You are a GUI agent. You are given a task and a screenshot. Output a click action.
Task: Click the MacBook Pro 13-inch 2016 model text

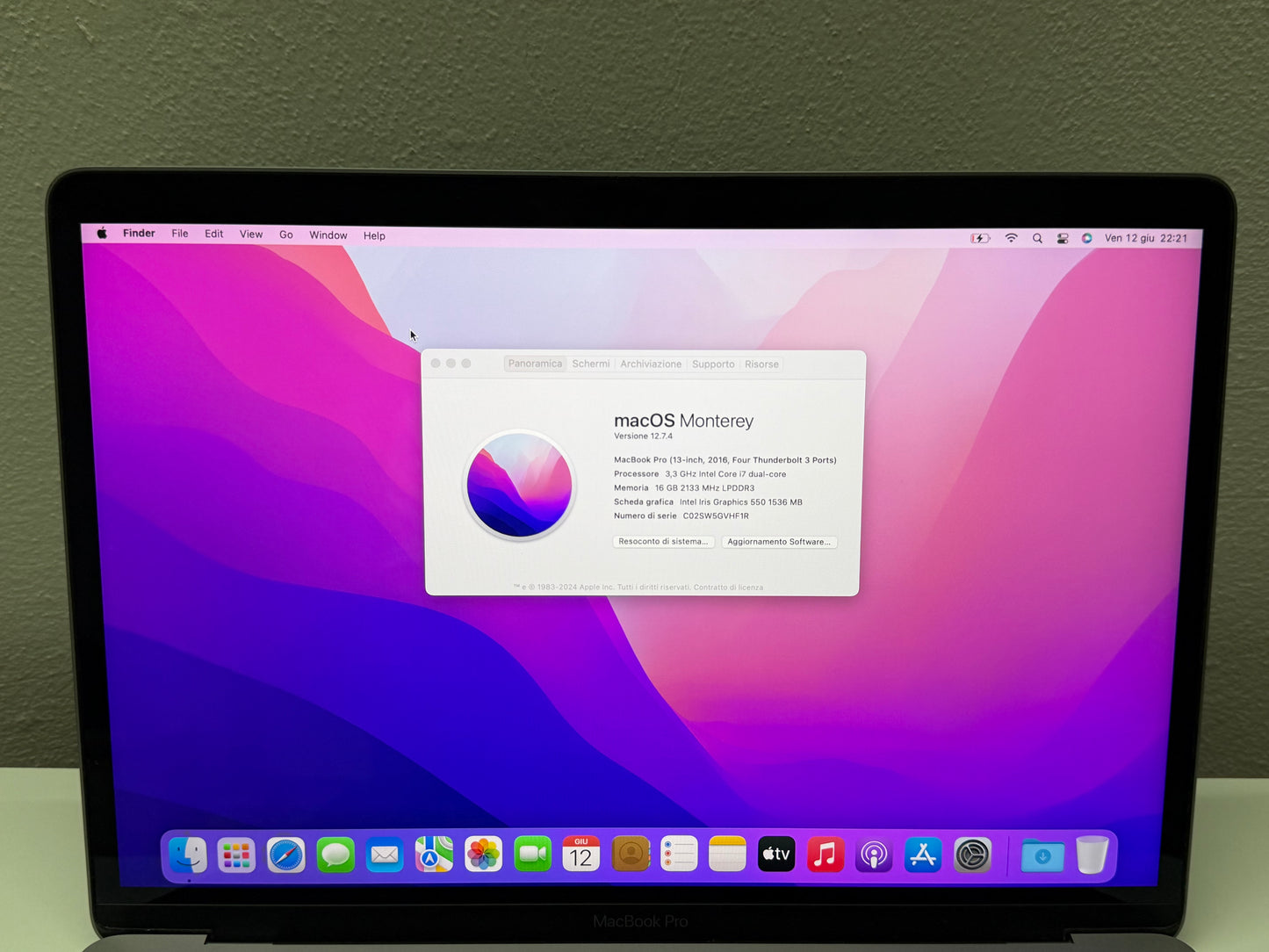[725, 460]
